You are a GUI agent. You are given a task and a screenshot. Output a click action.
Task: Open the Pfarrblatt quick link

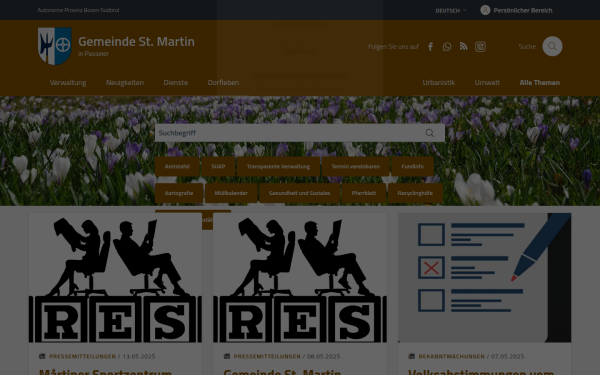click(364, 193)
